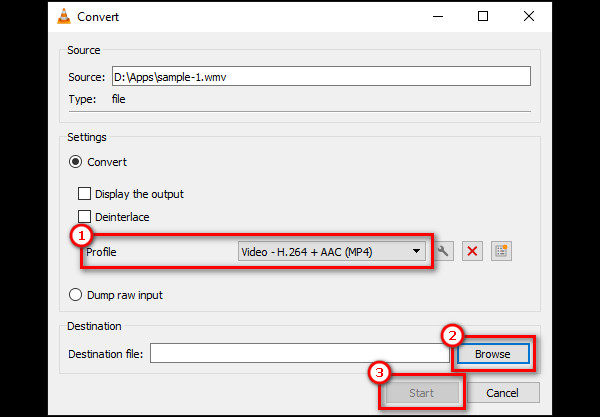Click the Convert window title bar
Screen dimensions: 600x417
(x=250, y=16)
